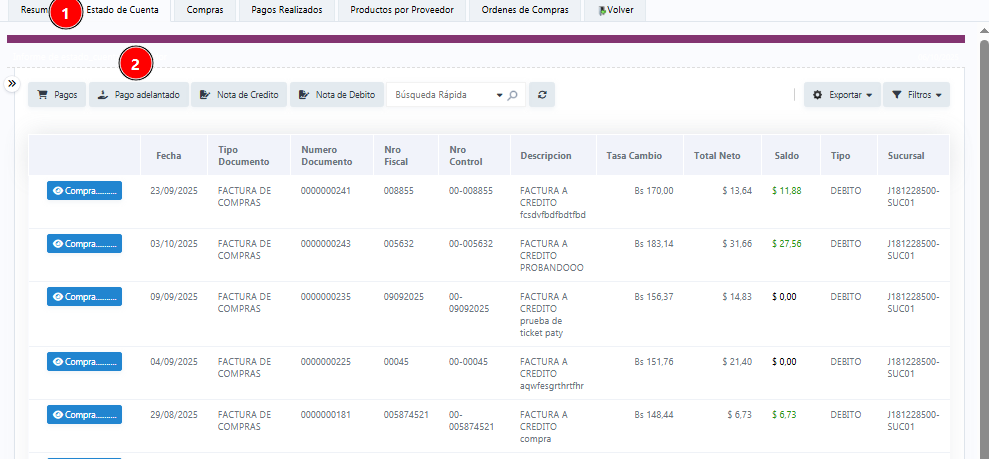989x459 pixels.
Task: Open the Exportar dropdown
Action: [842, 95]
